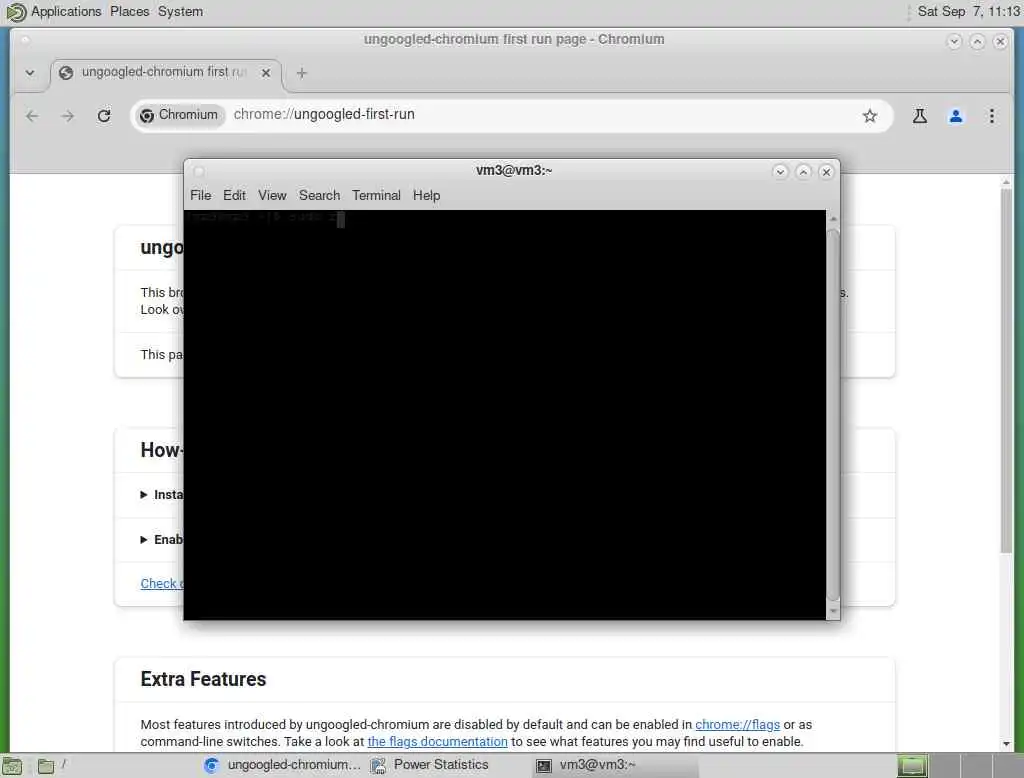Viewport: 1024px width, 778px height.
Task: Bookmark this page with the star icon
Action: [869, 116]
